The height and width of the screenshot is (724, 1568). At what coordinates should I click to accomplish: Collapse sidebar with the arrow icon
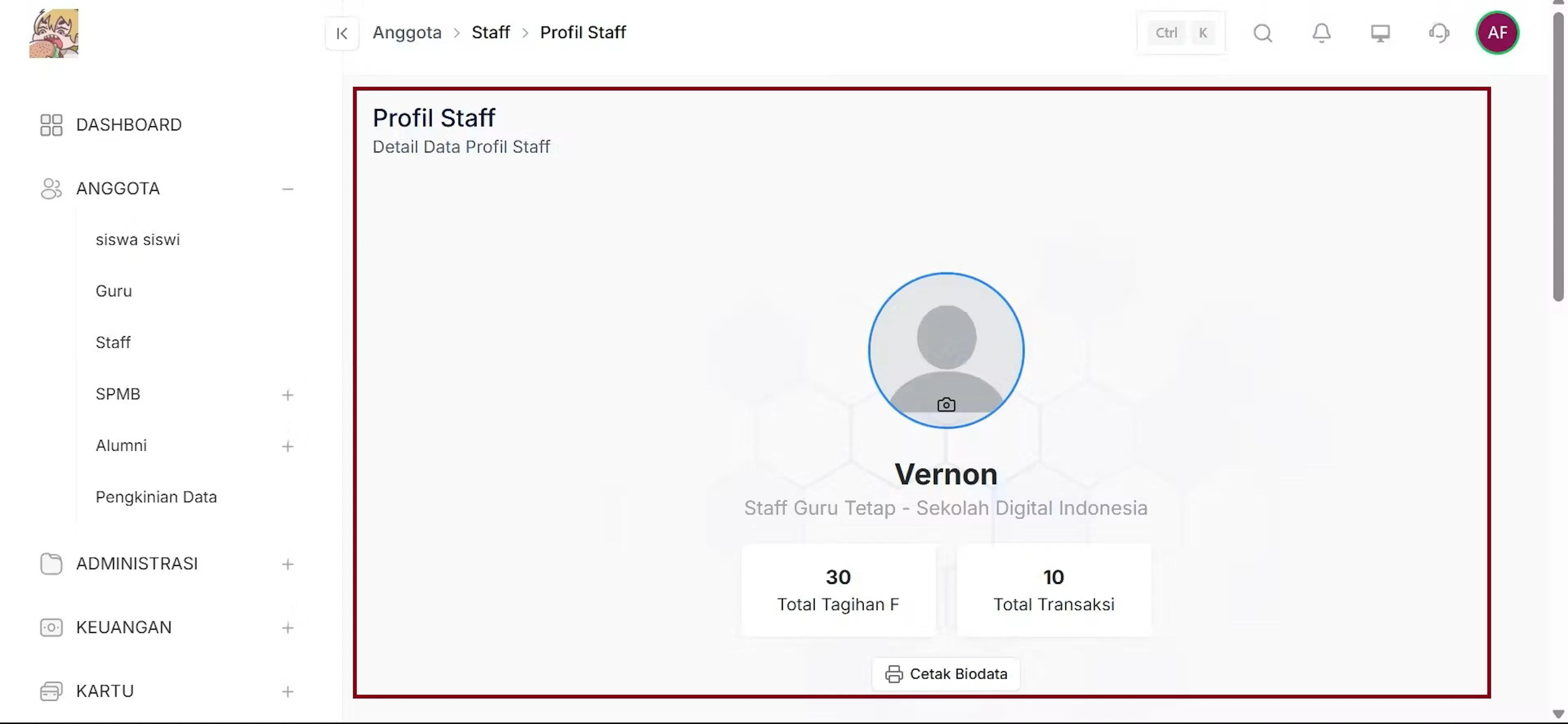342,34
